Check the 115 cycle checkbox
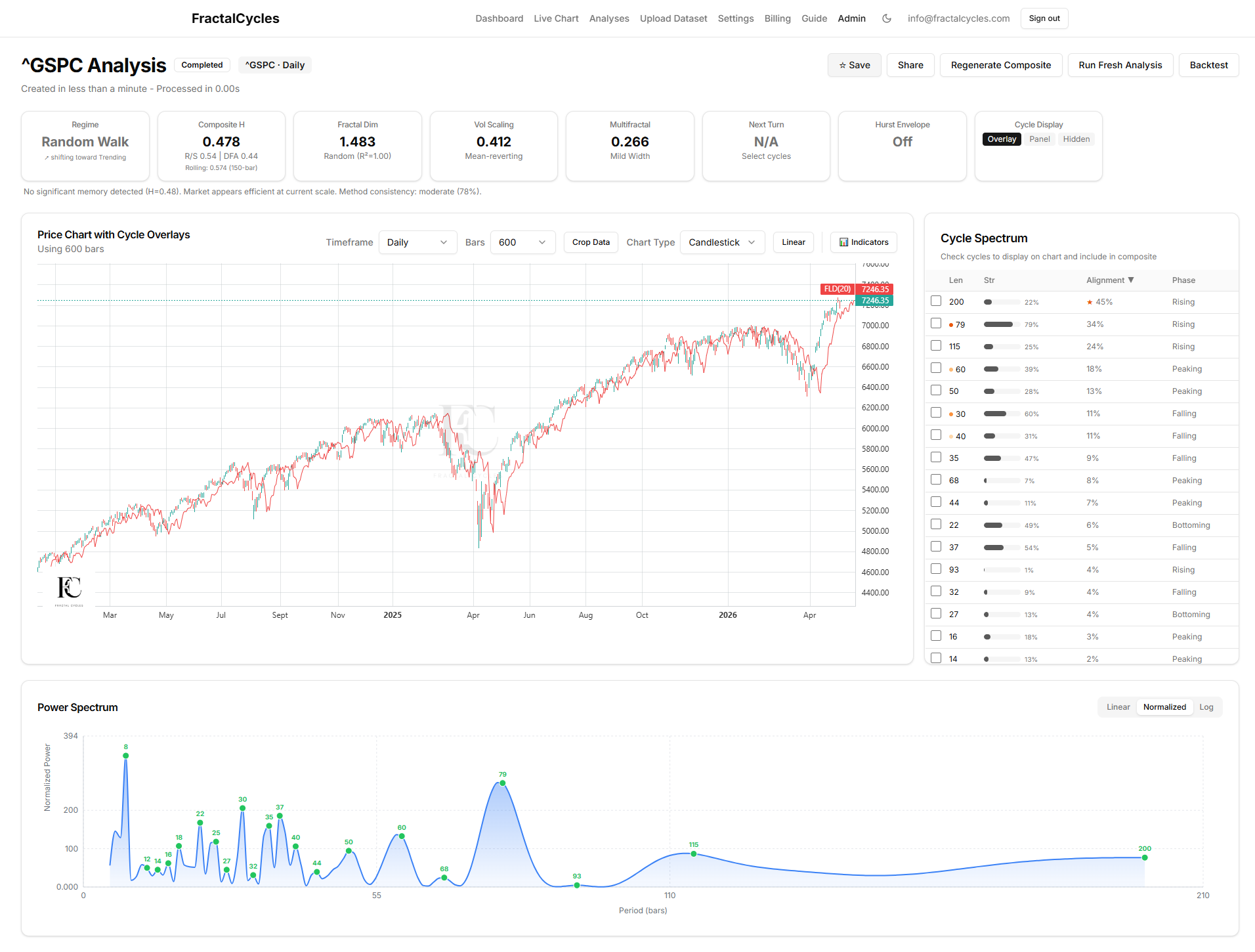This screenshot has width=1255, height=952. tap(936, 346)
